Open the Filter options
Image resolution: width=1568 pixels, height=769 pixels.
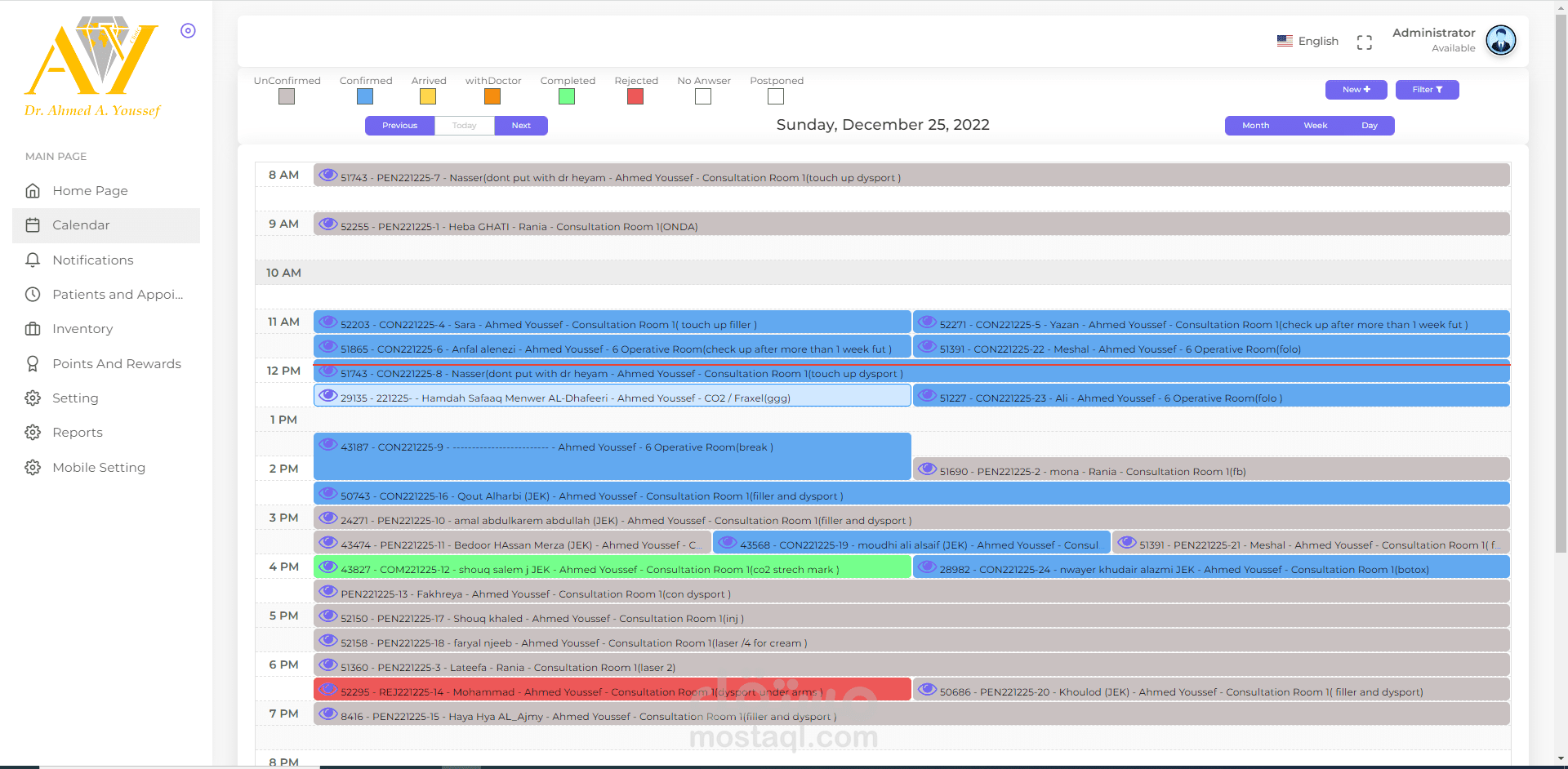1427,90
